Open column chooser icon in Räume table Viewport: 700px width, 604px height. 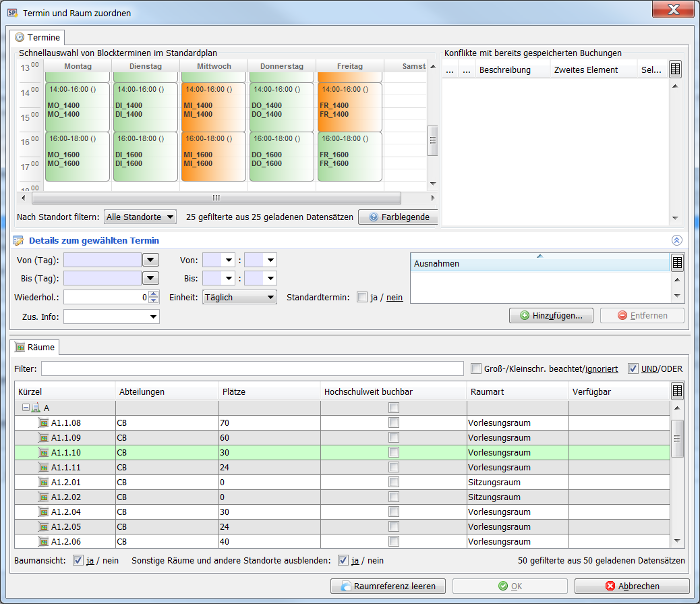point(677,391)
